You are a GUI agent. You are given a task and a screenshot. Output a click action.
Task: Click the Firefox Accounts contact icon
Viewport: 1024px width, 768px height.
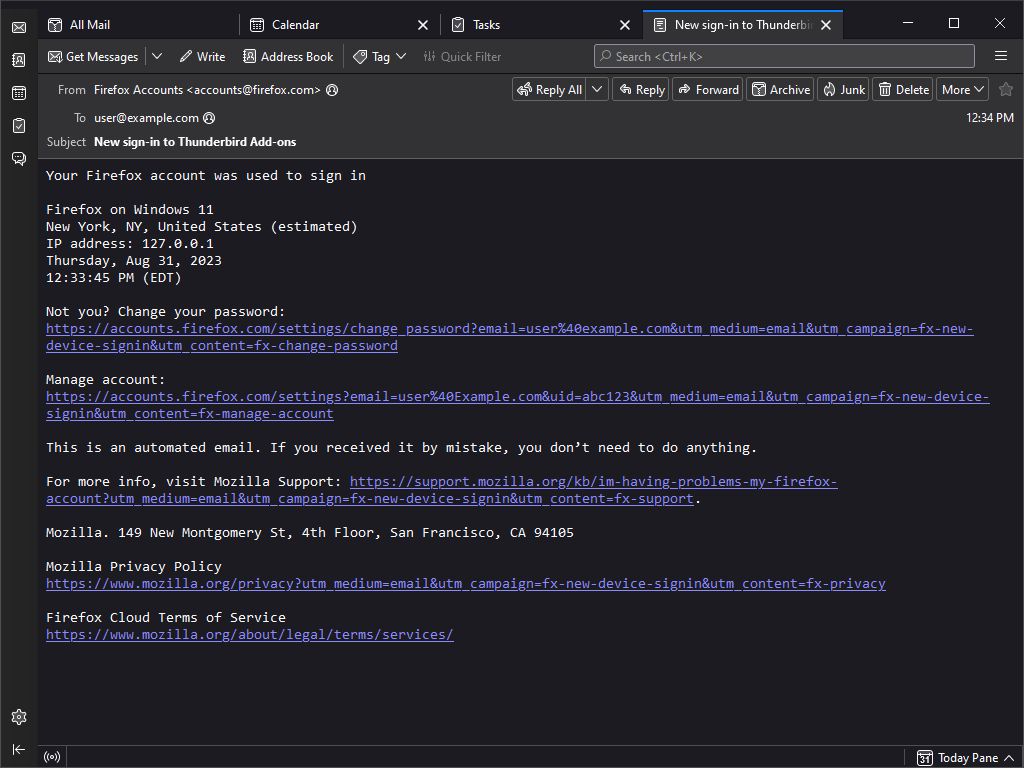(x=332, y=90)
